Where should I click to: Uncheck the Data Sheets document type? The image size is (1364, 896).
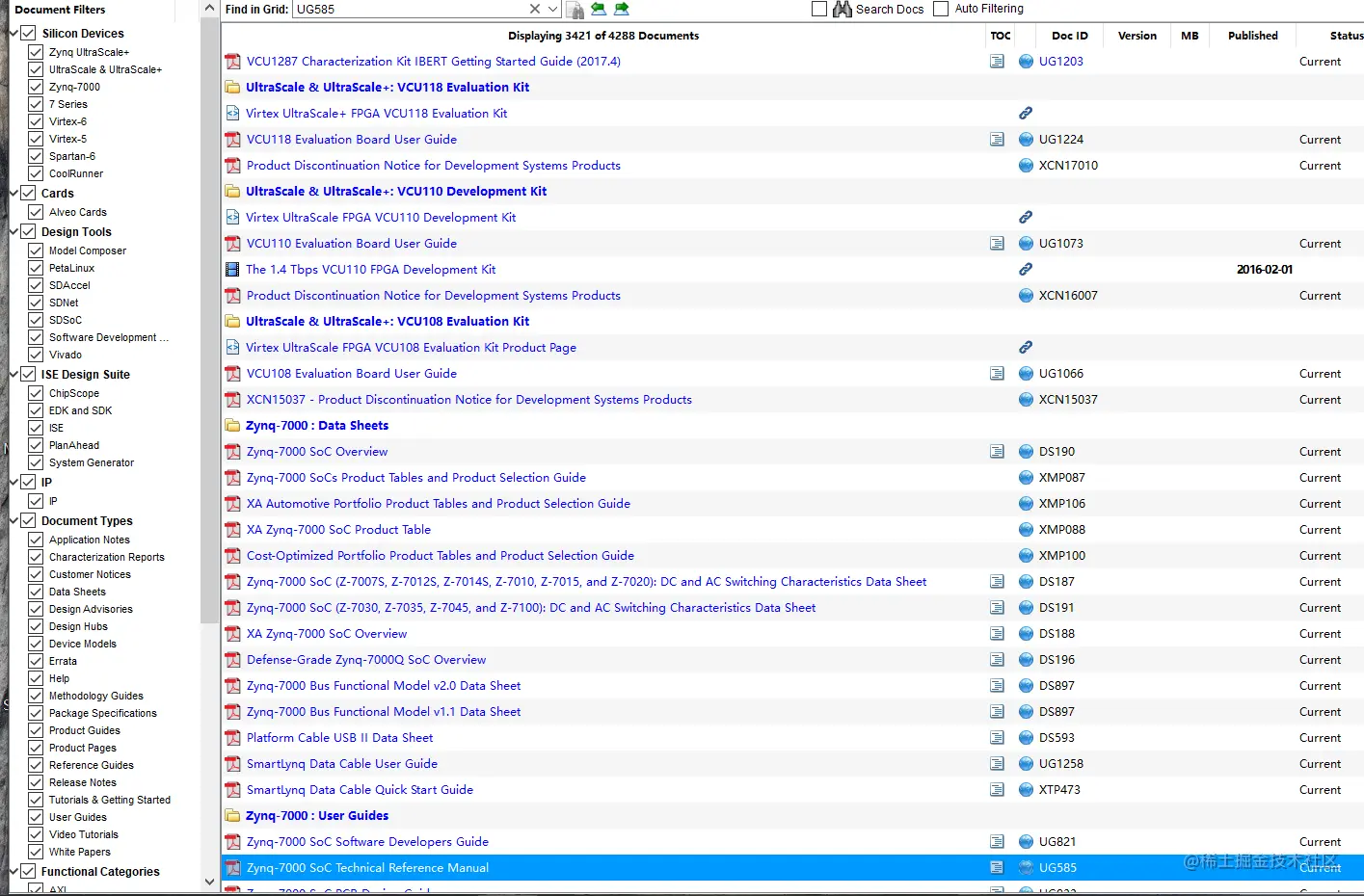pyautogui.click(x=36, y=592)
